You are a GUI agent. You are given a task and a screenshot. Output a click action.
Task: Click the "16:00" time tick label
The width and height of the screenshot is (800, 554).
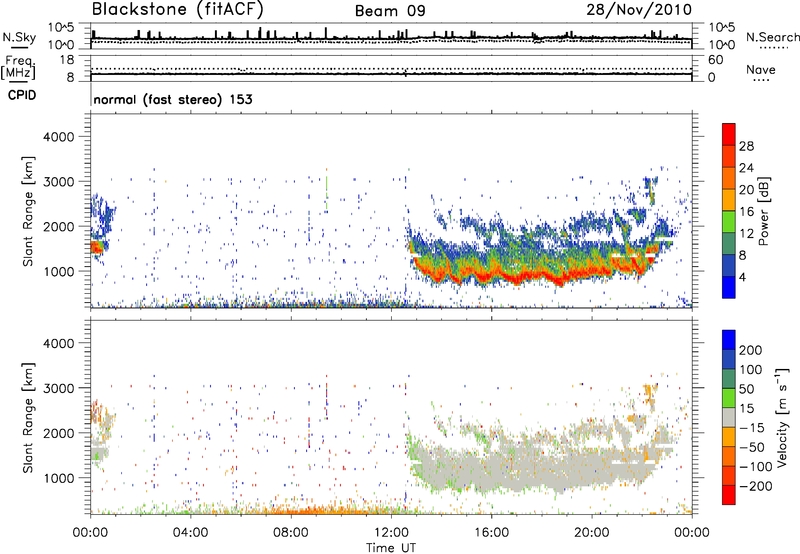coord(491,533)
